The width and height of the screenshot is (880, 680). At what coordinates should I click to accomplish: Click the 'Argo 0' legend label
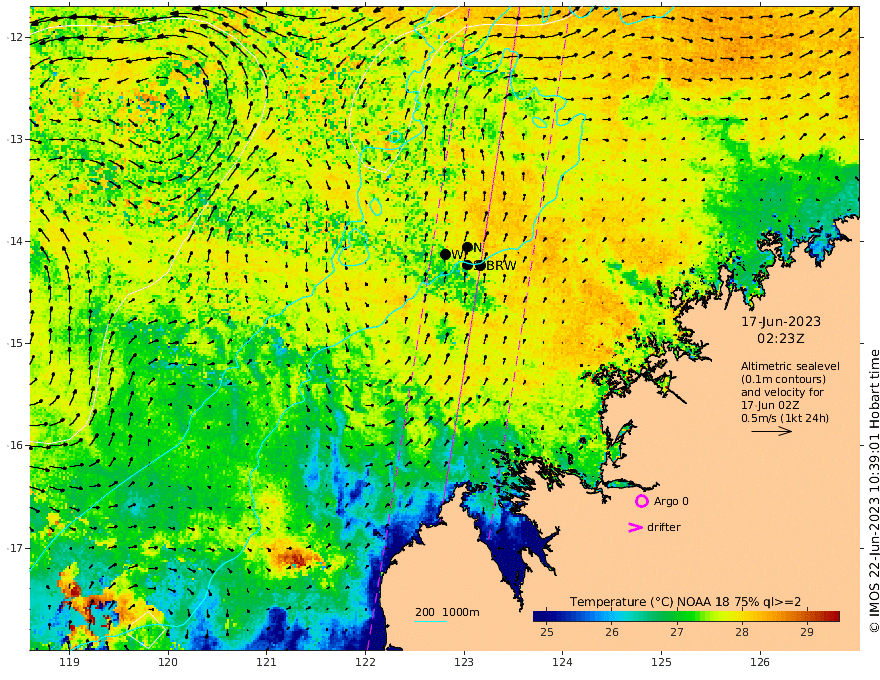[671, 502]
